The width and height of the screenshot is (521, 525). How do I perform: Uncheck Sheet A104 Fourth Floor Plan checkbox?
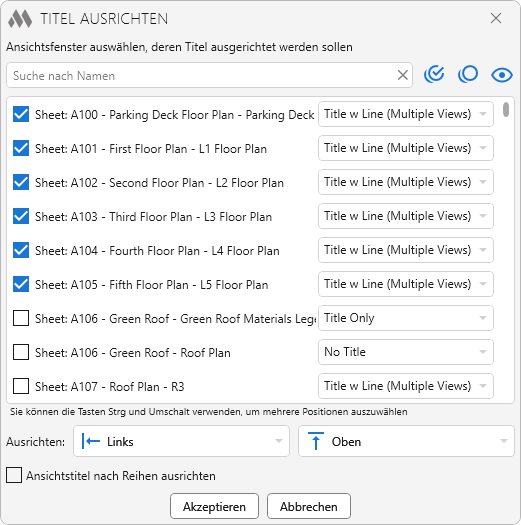[21, 250]
